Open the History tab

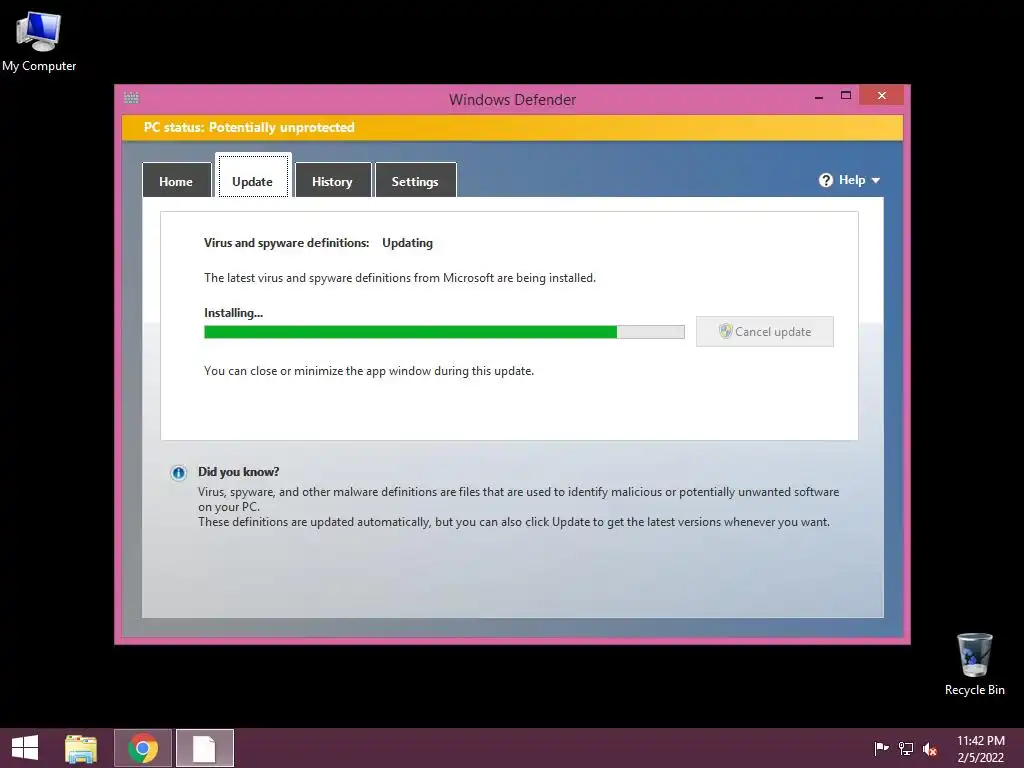pos(332,180)
